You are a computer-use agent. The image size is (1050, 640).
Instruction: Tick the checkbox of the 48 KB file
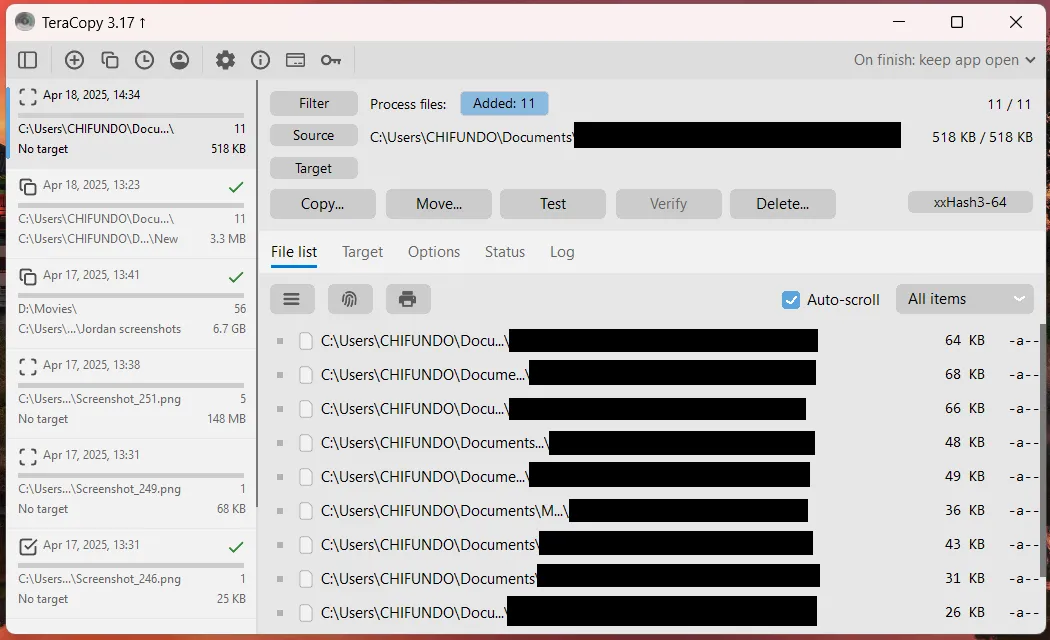click(305, 443)
